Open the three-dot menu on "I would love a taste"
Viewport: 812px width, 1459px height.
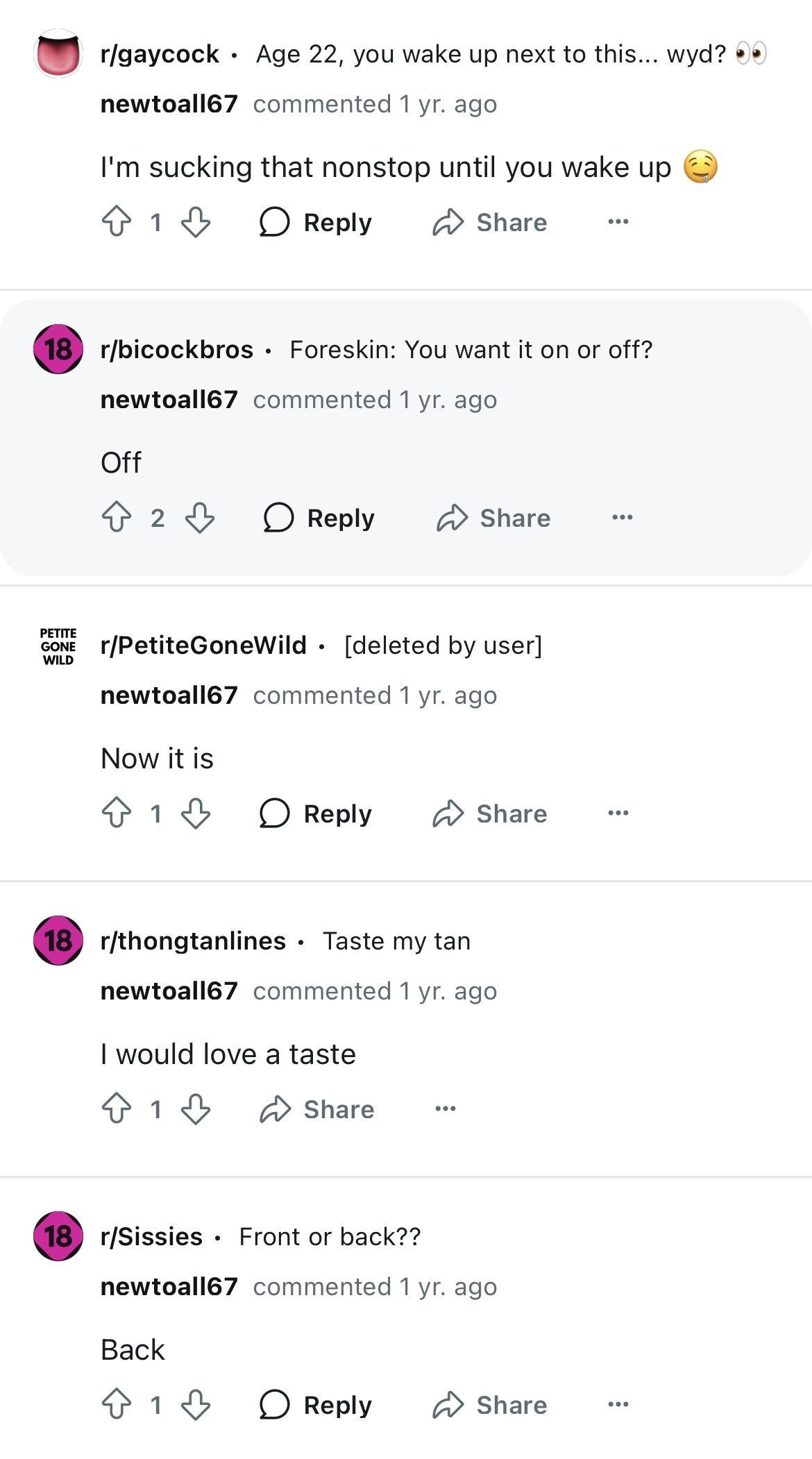pyautogui.click(x=445, y=1109)
